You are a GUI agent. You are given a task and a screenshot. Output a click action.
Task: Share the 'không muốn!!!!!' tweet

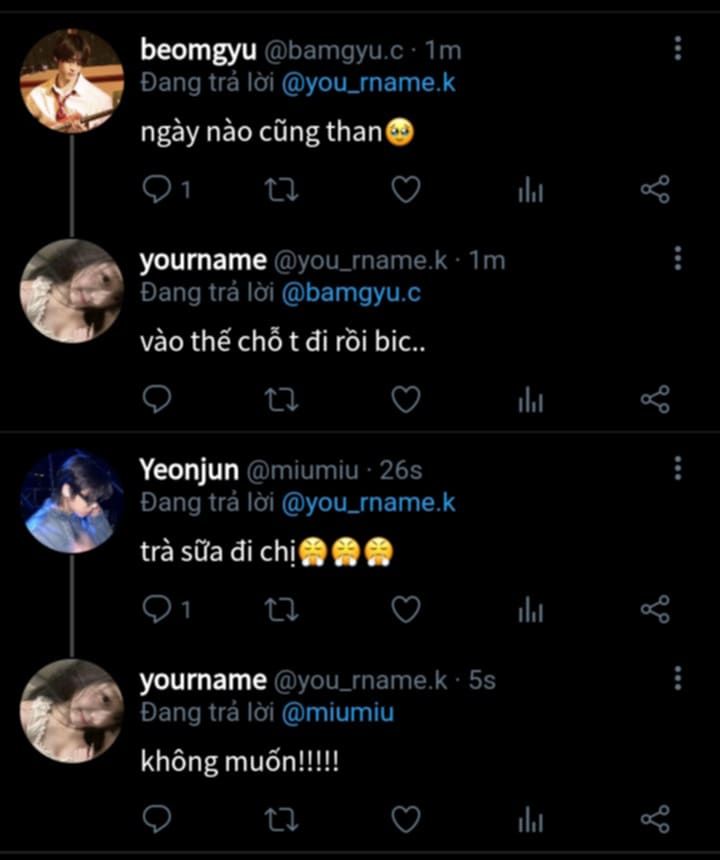coord(654,821)
